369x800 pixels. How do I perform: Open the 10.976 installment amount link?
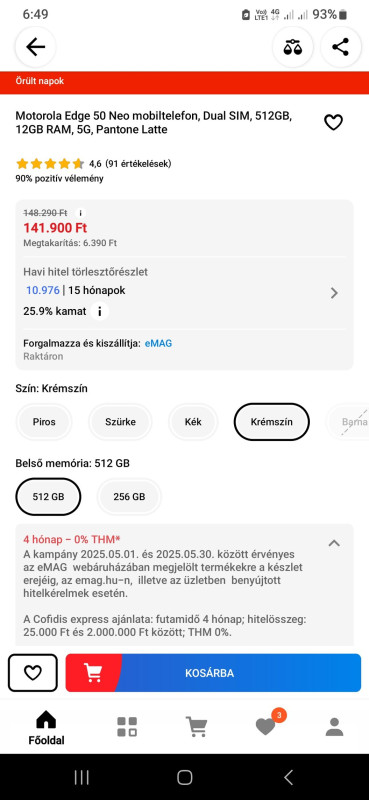(x=43, y=290)
